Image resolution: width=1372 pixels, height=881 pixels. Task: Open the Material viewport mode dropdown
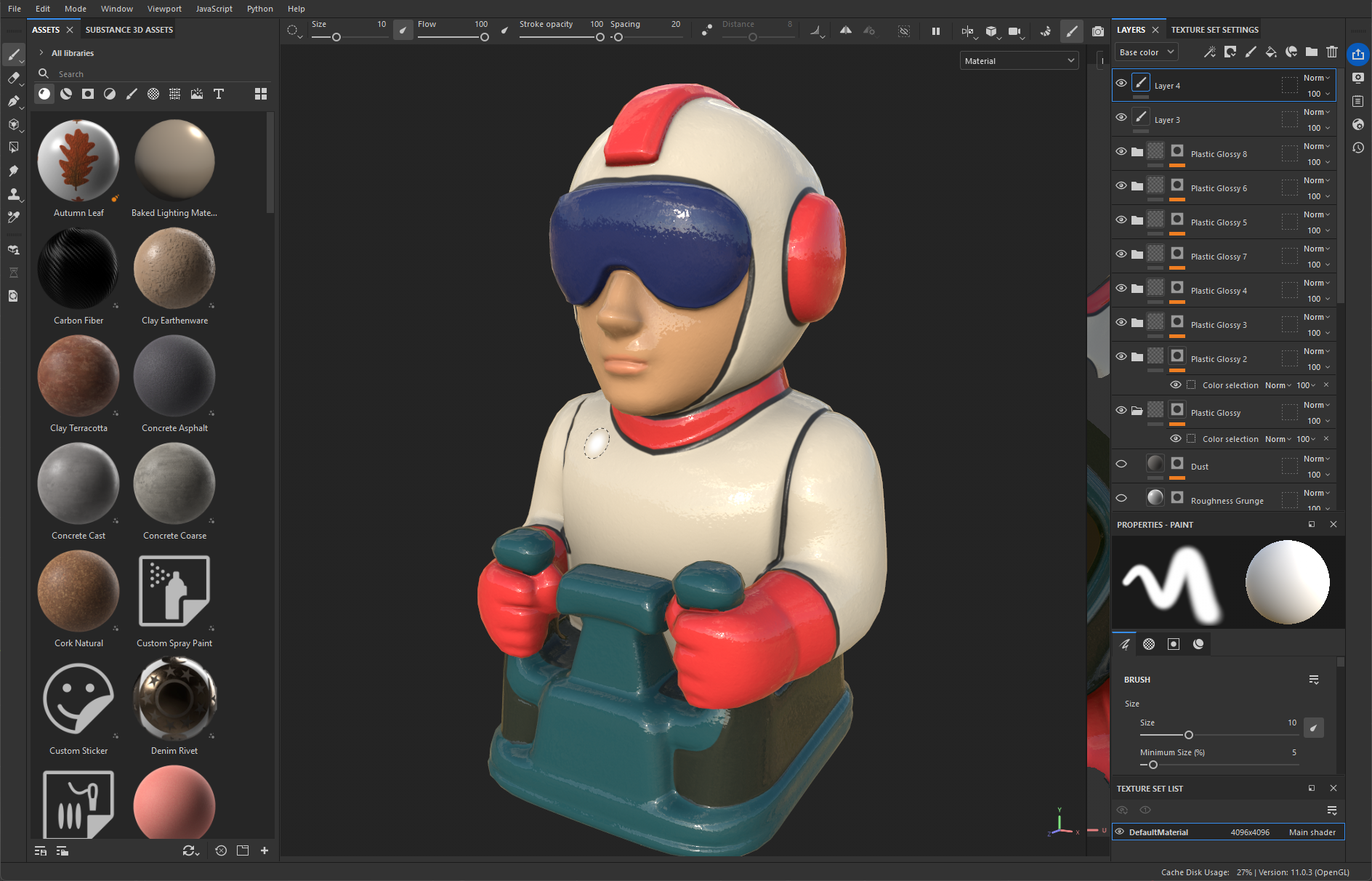tap(1019, 61)
